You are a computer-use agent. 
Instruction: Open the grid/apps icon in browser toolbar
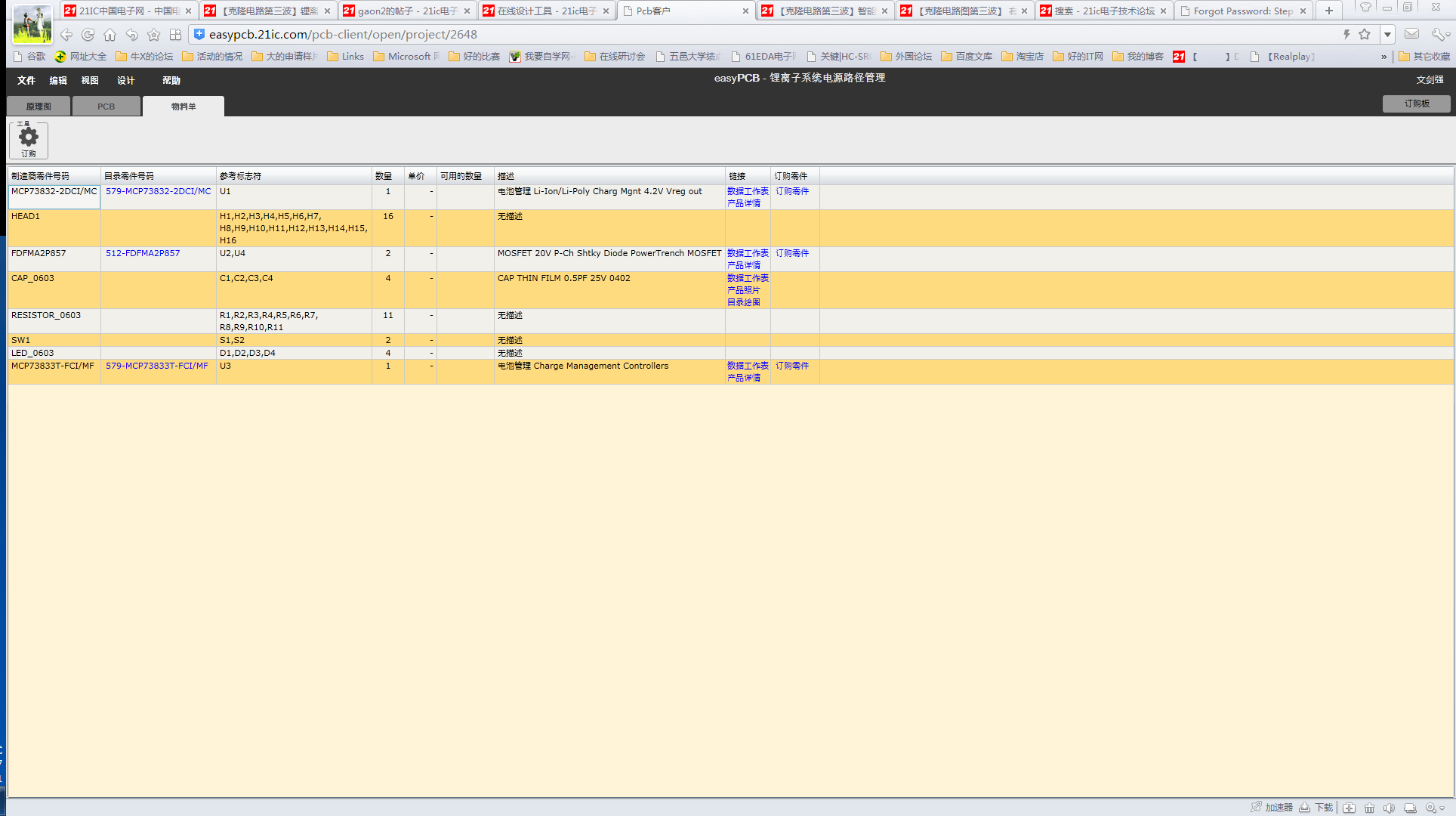176,35
